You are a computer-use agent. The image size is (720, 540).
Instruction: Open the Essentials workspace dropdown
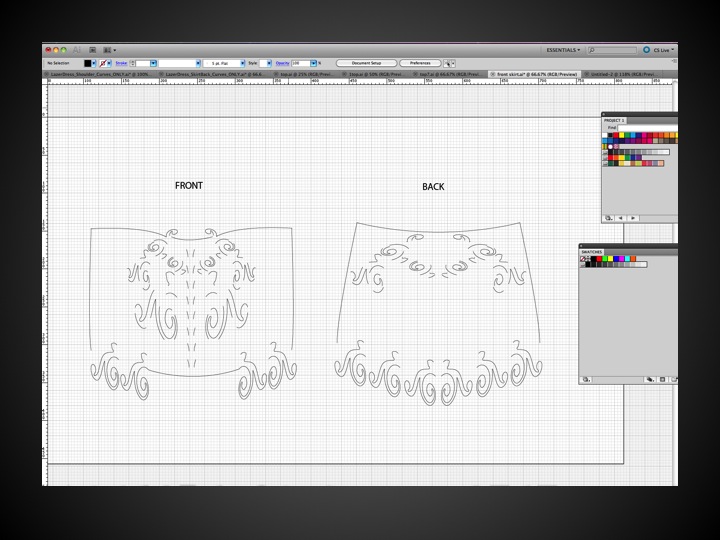(563, 49)
